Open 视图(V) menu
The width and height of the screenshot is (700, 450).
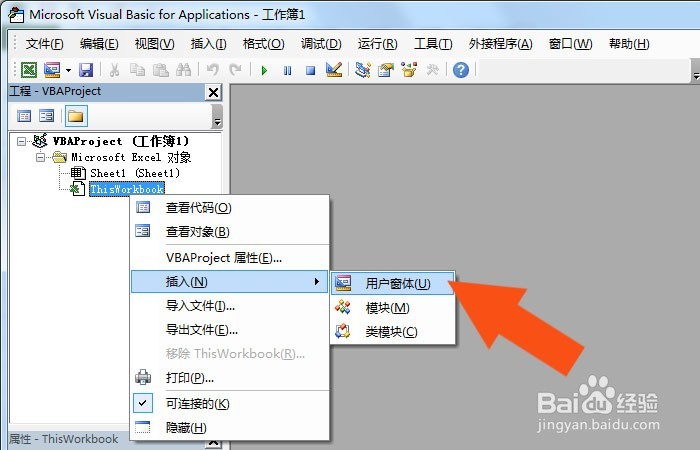pos(154,44)
